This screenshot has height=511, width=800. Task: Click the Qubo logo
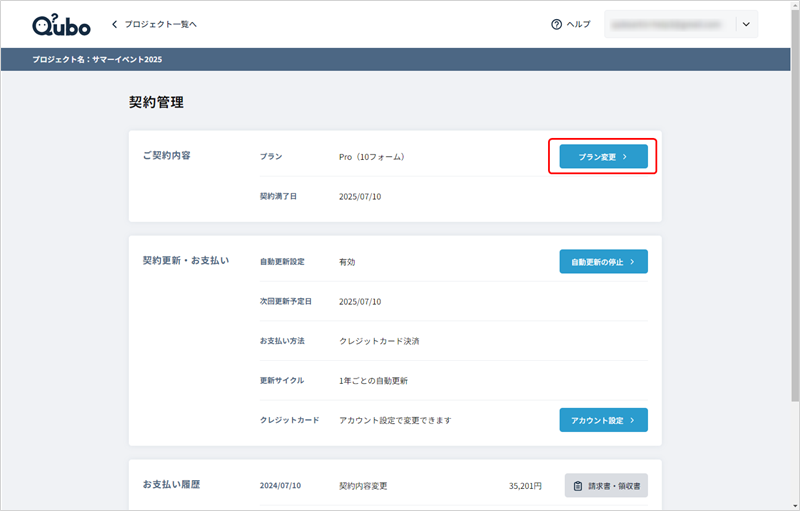[60, 24]
